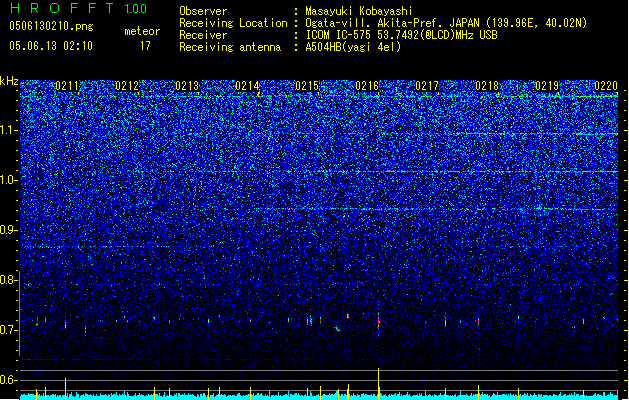Click the meteor count number 17
The image size is (629, 400).
(145, 46)
